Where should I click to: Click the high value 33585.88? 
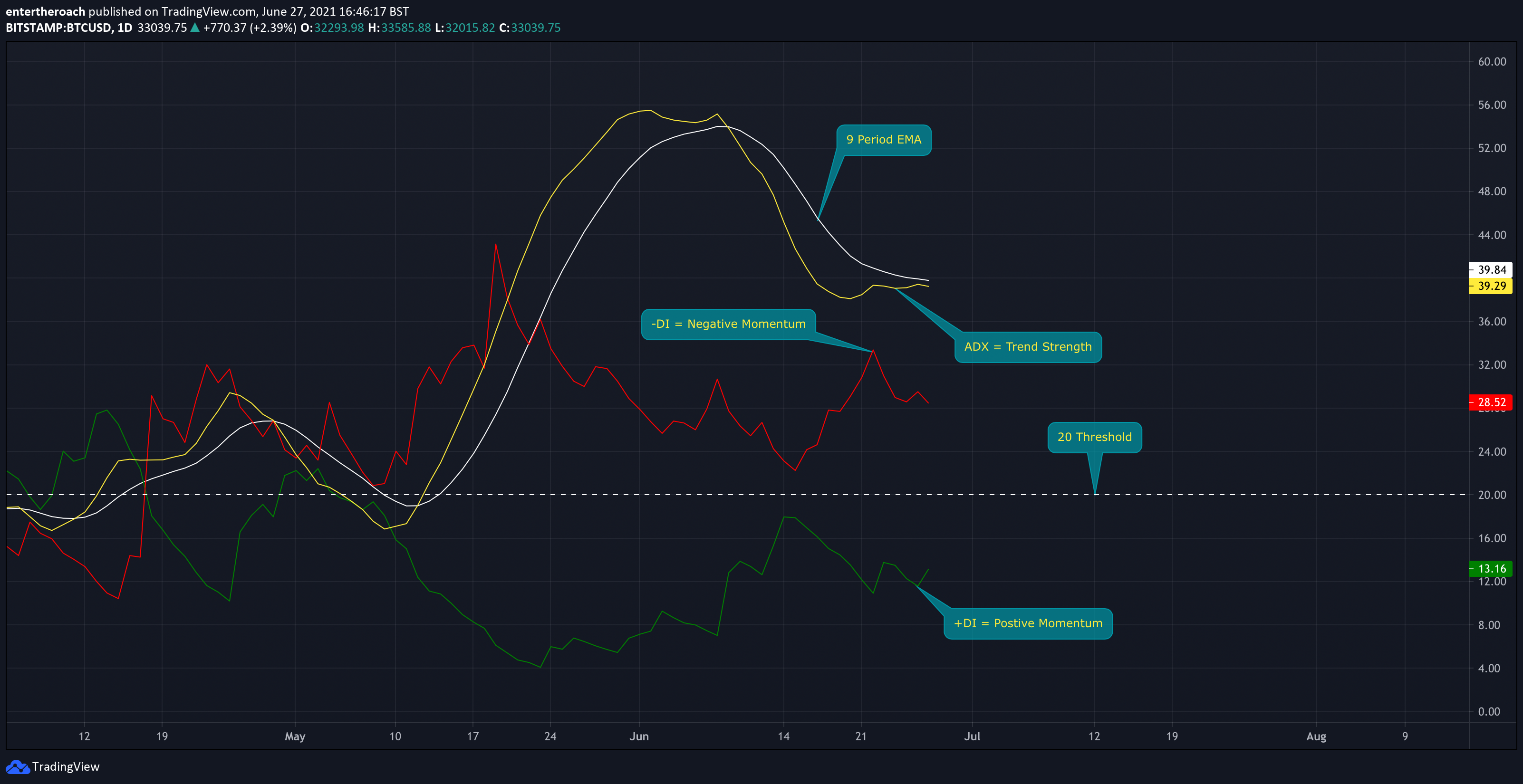point(406,28)
